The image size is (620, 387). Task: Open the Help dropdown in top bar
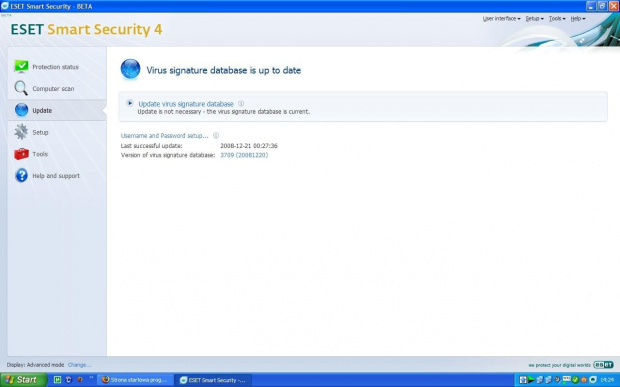point(578,19)
